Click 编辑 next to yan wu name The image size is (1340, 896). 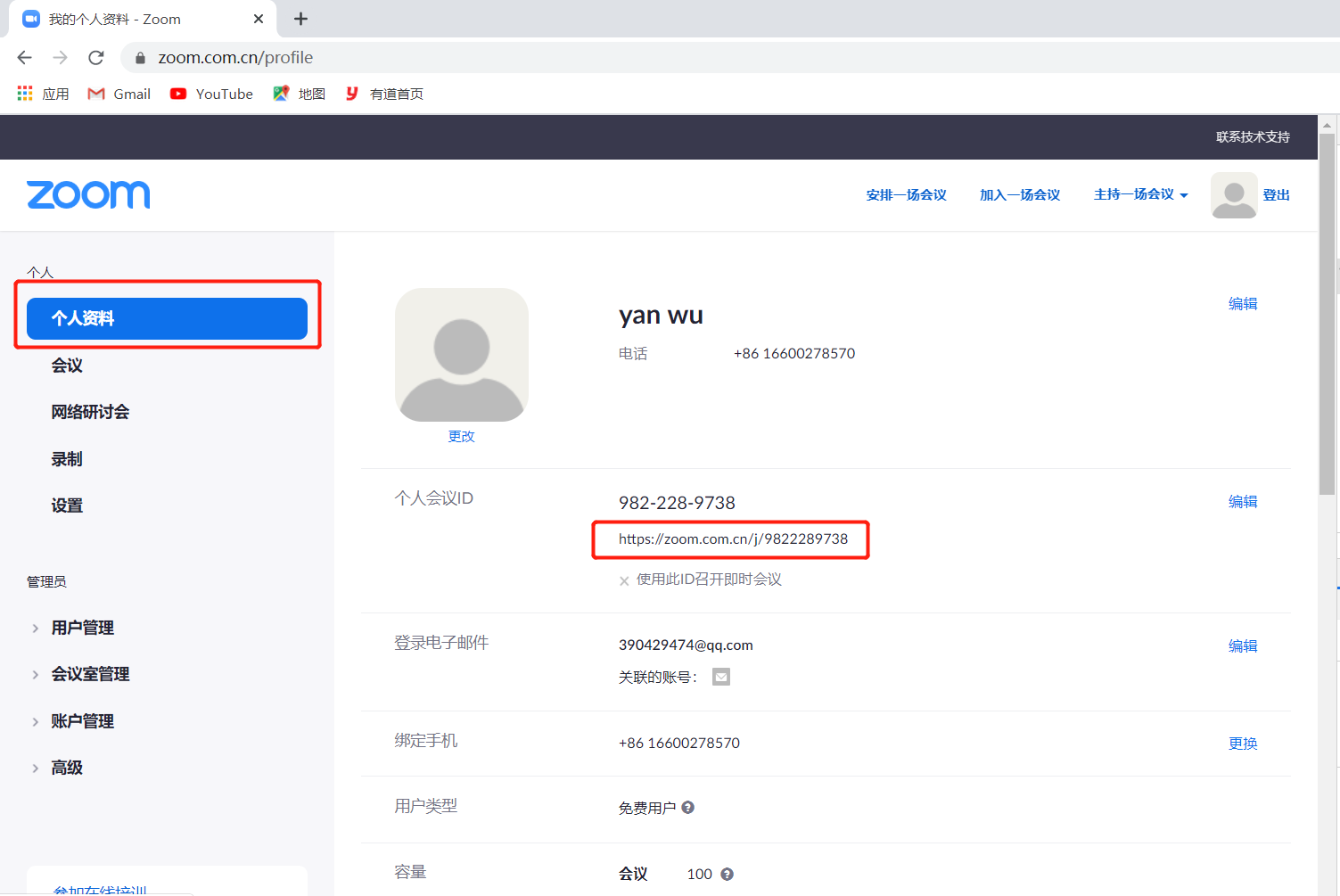point(1243,304)
